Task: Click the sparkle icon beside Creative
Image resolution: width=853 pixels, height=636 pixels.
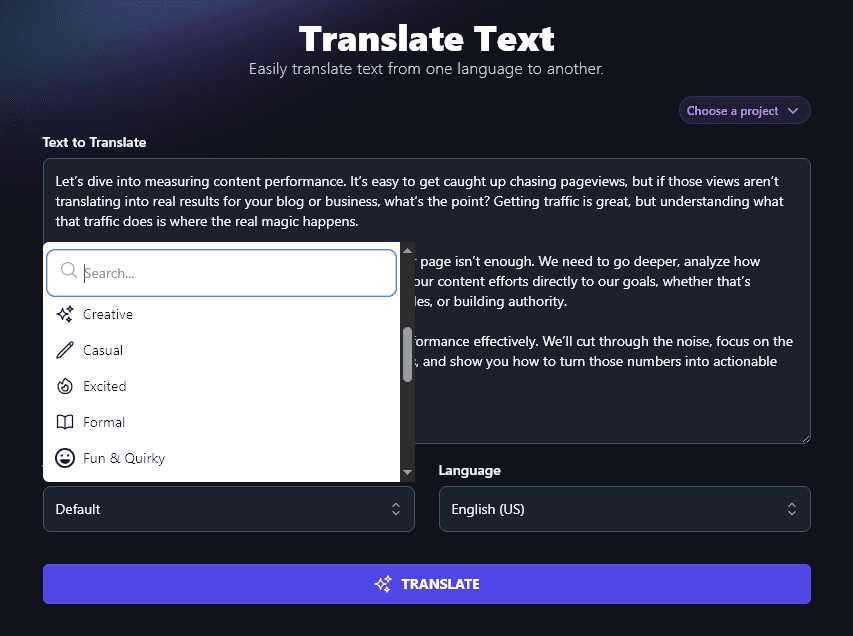Action: pyautogui.click(x=65, y=314)
